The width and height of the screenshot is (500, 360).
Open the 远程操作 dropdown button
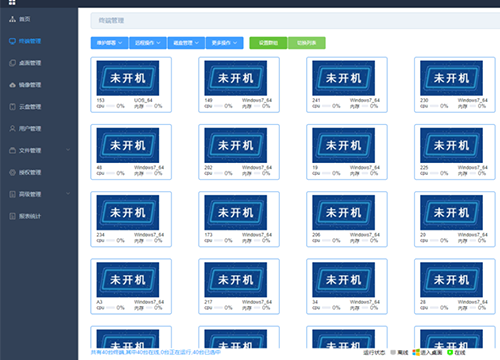[x=148, y=43]
